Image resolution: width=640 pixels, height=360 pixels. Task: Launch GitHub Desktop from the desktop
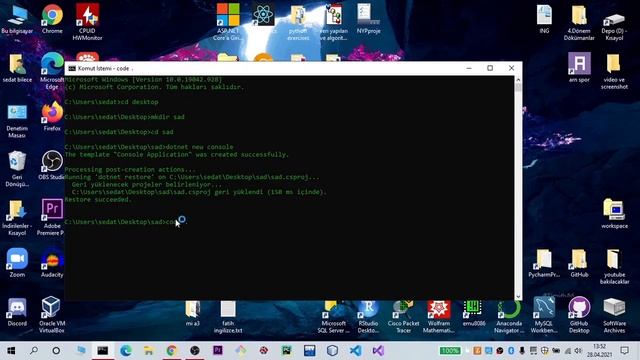click(579, 314)
